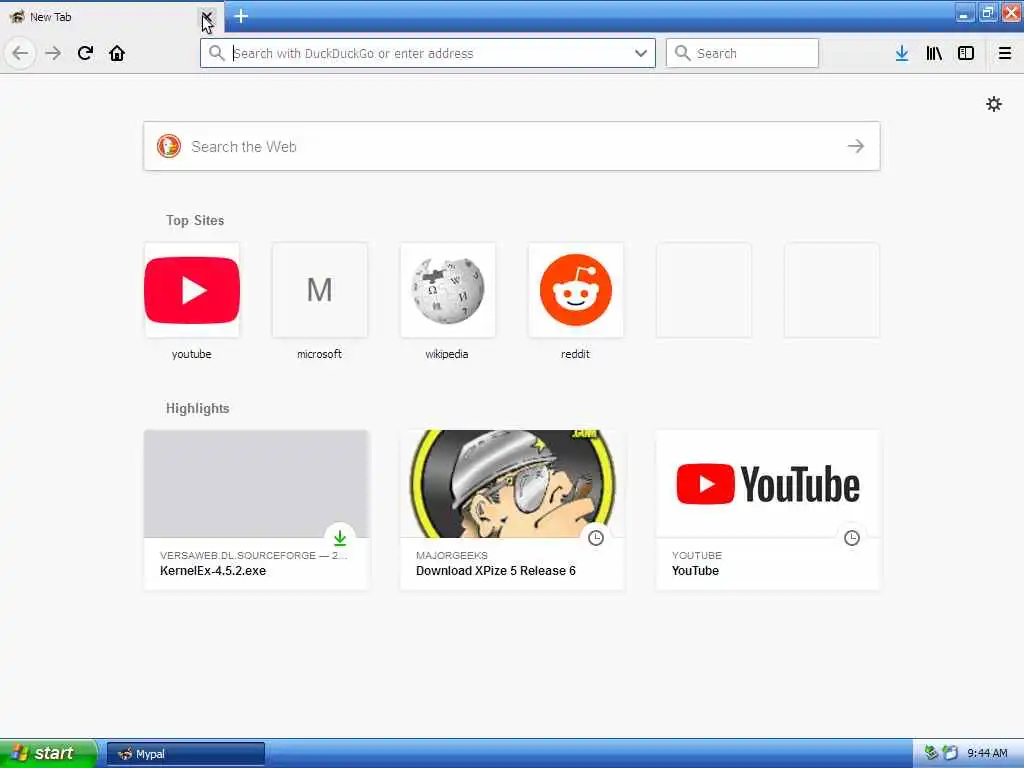Open the wikipedia top site tile
This screenshot has height=768, width=1024.
pos(447,290)
